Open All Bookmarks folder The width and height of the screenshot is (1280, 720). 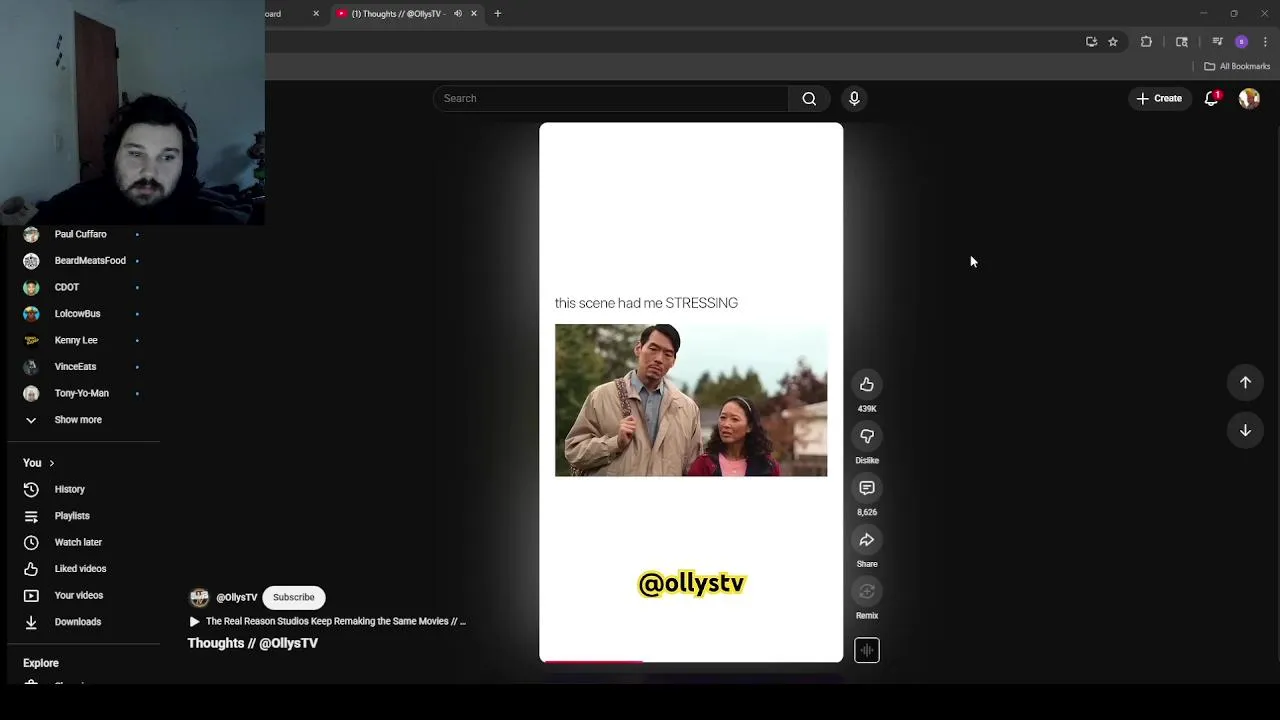pos(1237,66)
